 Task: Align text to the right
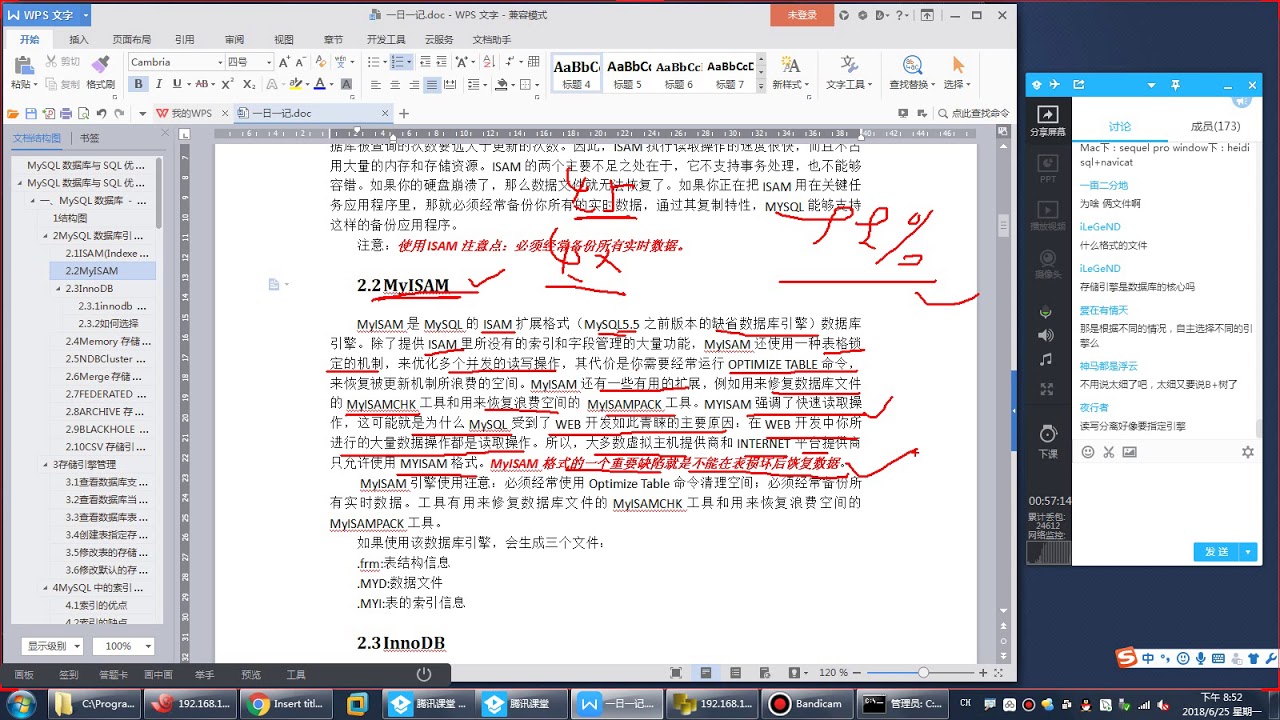click(x=415, y=85)
